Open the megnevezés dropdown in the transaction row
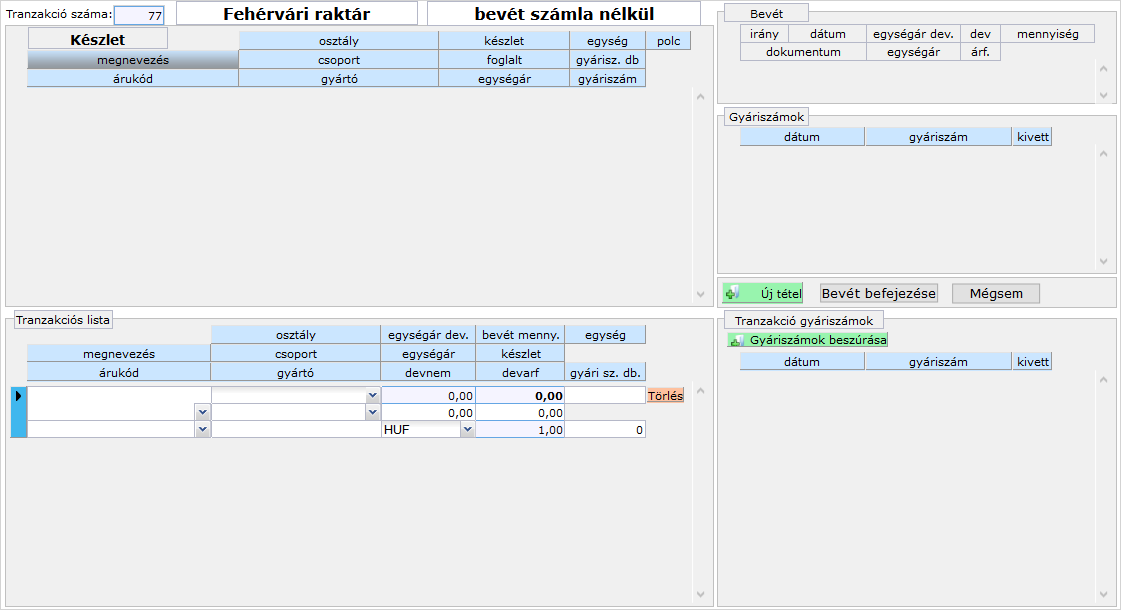 pyautogui.click(x=203, y=412)
